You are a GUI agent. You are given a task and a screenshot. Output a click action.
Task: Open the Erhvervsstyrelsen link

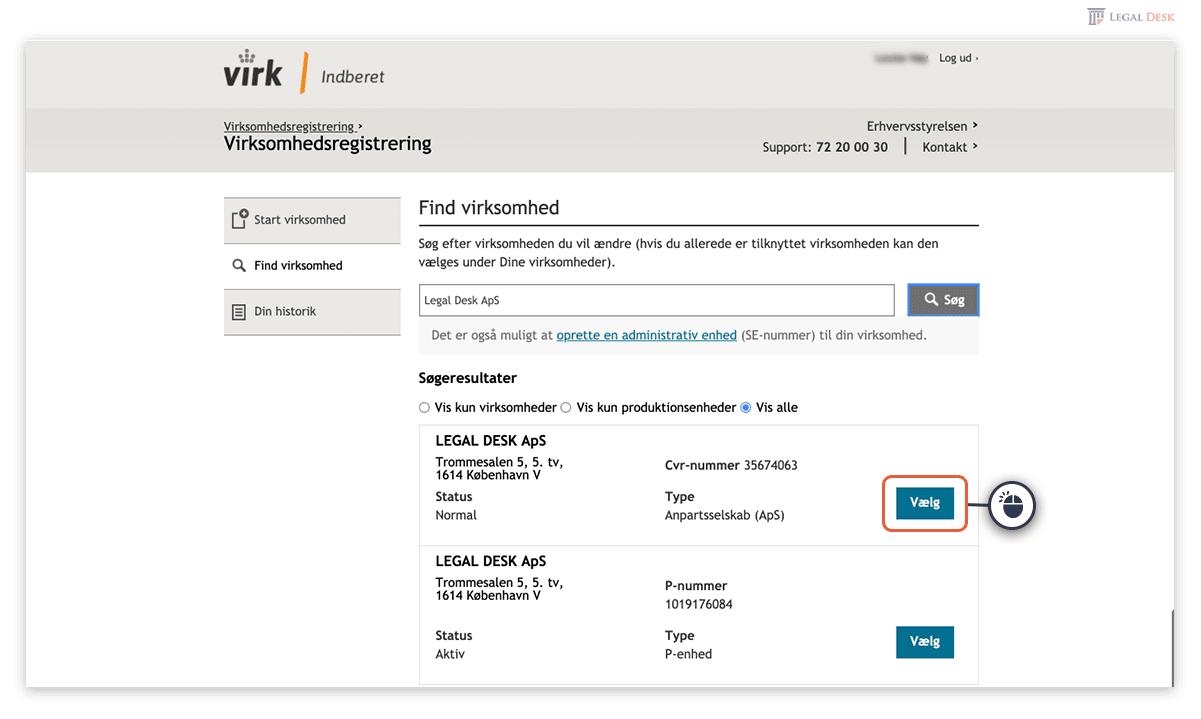[x=922, y=126]
